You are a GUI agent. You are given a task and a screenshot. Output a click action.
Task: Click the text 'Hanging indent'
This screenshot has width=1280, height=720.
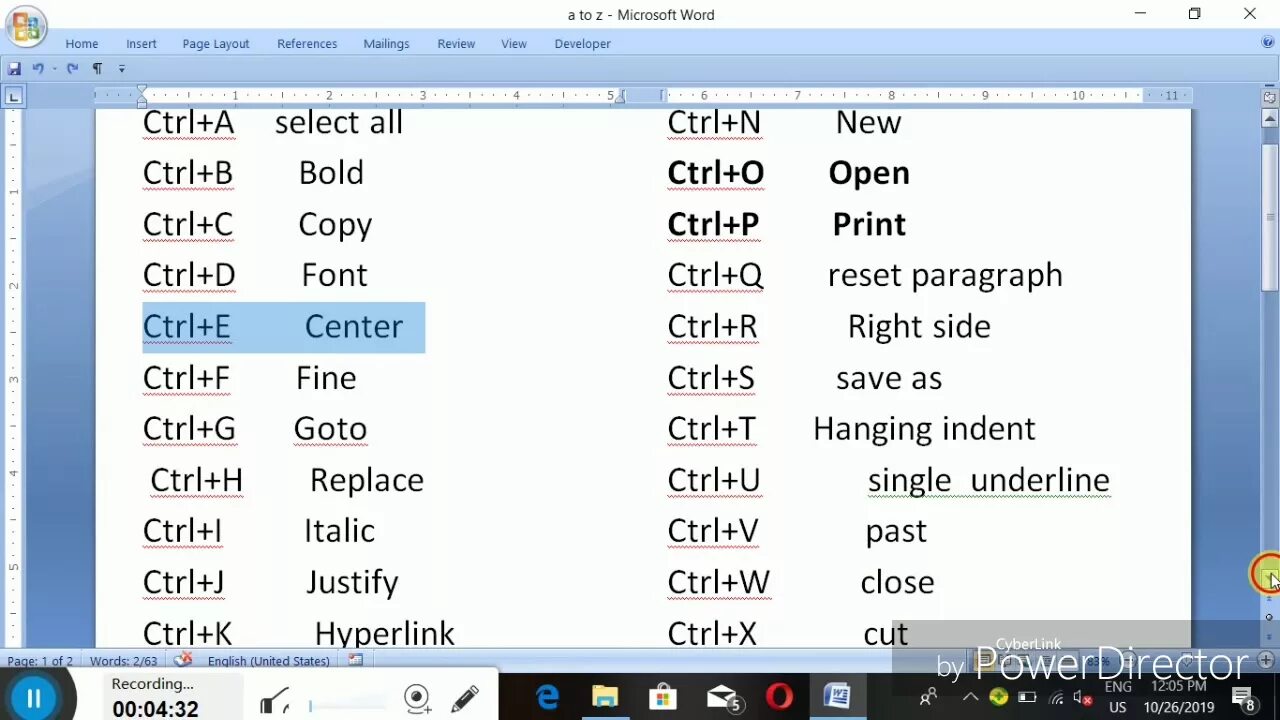924,430
